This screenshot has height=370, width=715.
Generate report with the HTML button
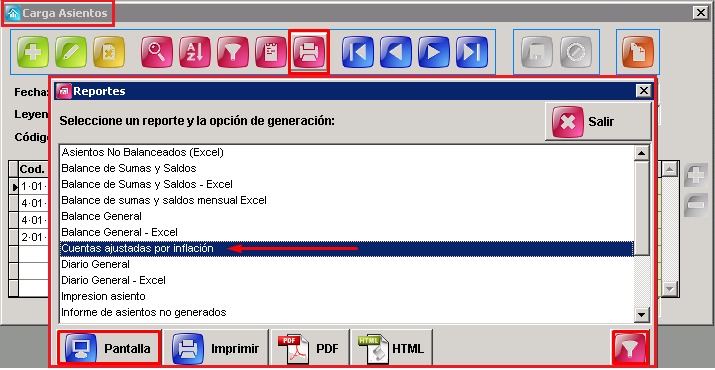(x=392, y=349)
